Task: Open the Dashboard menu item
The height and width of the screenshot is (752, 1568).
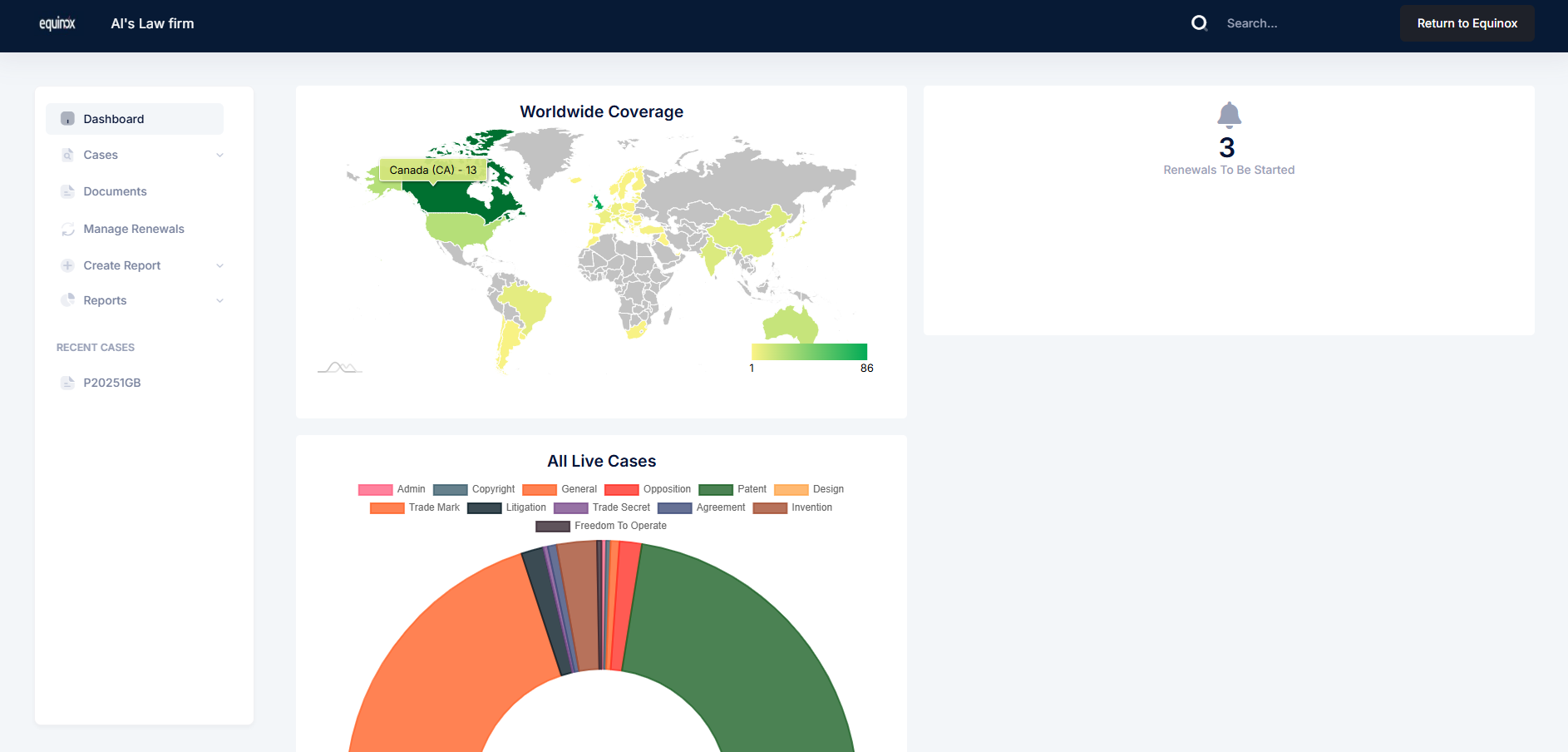Action: pyautogui.click(x=135, y=119)
